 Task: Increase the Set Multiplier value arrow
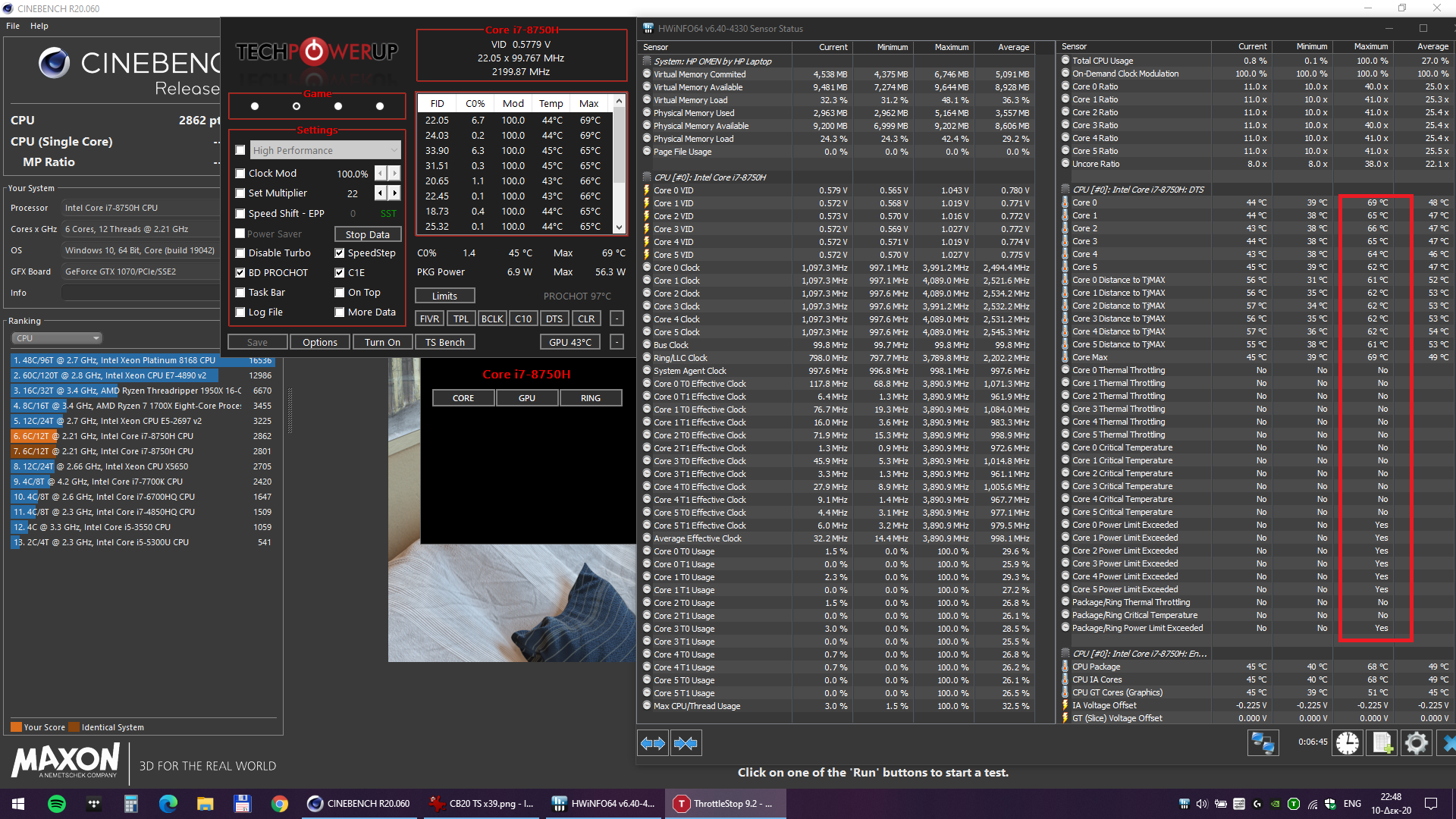tap(394, 193)
